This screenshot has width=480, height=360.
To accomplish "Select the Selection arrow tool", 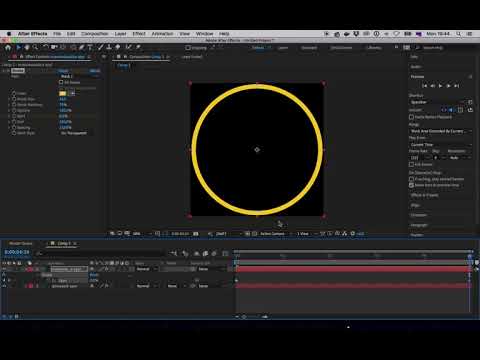I will click(18, 48).
